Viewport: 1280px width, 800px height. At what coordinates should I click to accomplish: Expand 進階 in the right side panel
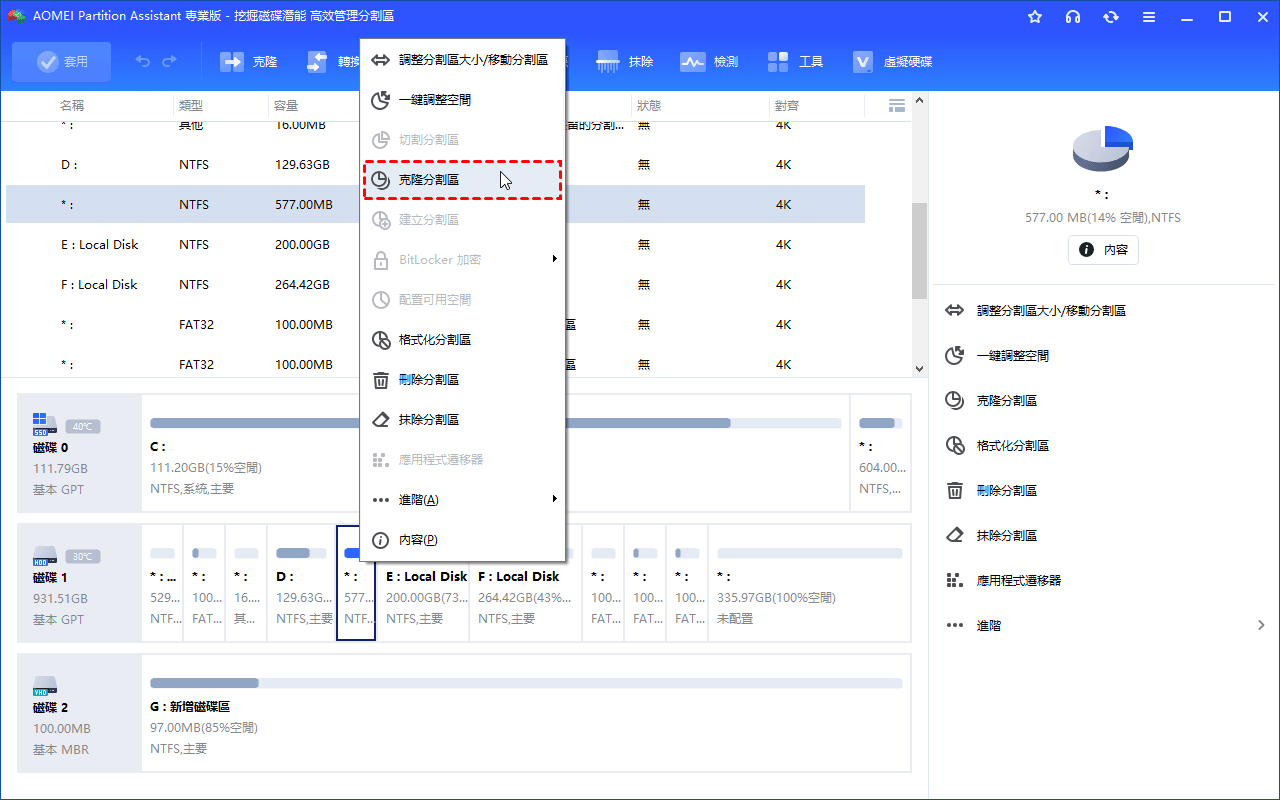(x=1105, y=625)
